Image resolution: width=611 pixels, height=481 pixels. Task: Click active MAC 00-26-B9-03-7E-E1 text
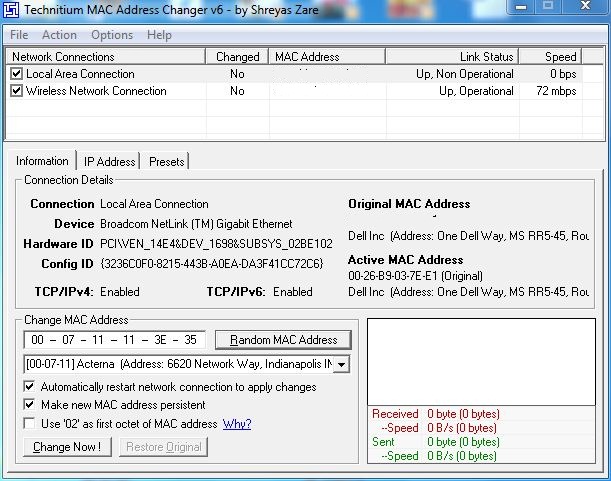click(x=415, y=276)
